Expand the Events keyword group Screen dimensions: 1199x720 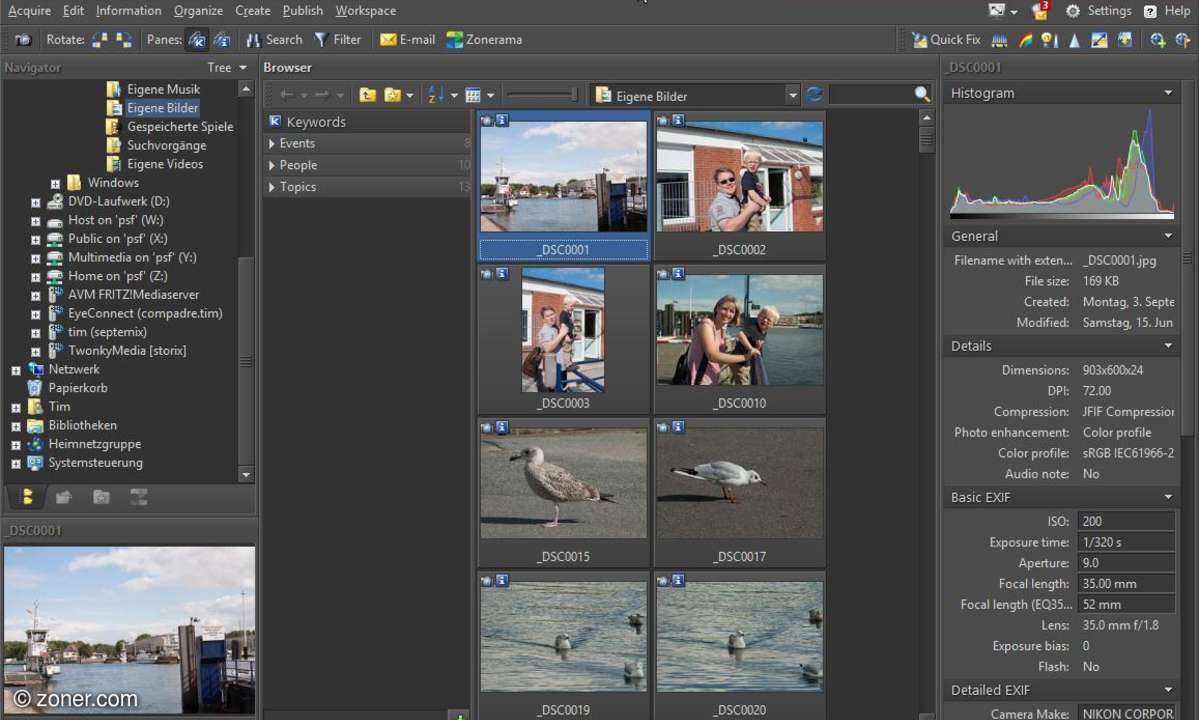[x=271, y=143]
